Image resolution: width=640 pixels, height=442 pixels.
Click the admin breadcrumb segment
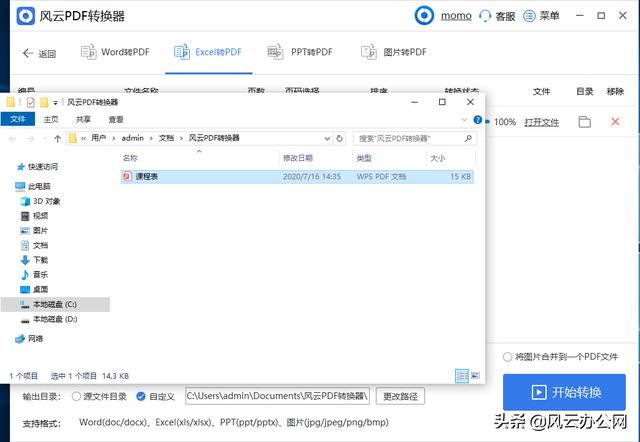(x=133, y=138)
